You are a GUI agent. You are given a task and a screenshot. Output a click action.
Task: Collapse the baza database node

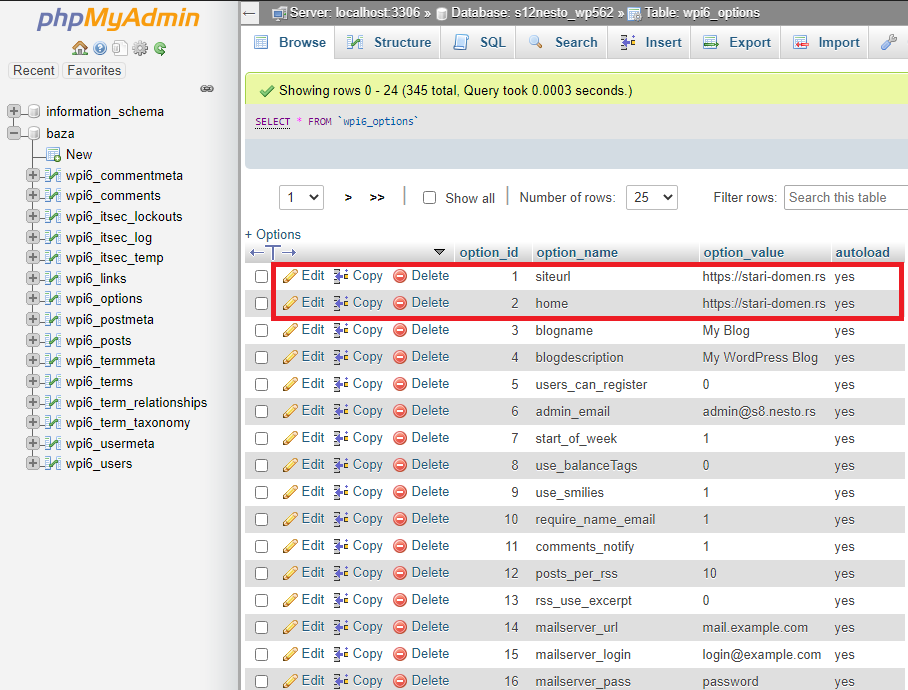14,133
